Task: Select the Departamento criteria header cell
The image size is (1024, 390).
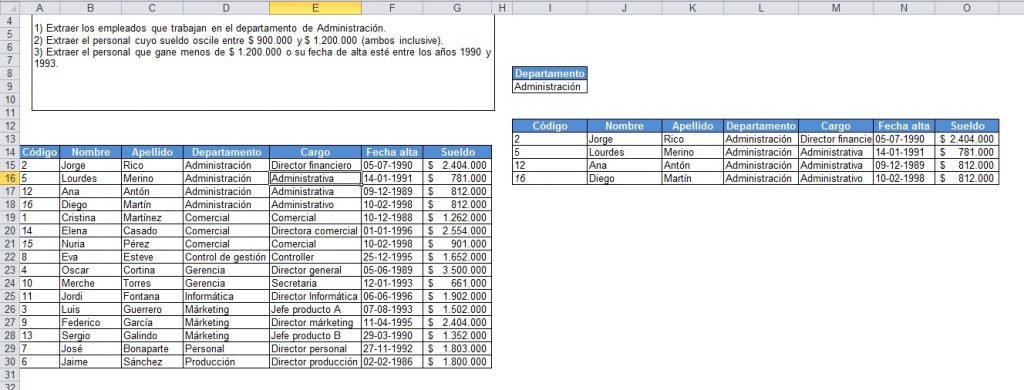Action: [x=550, y=74]
